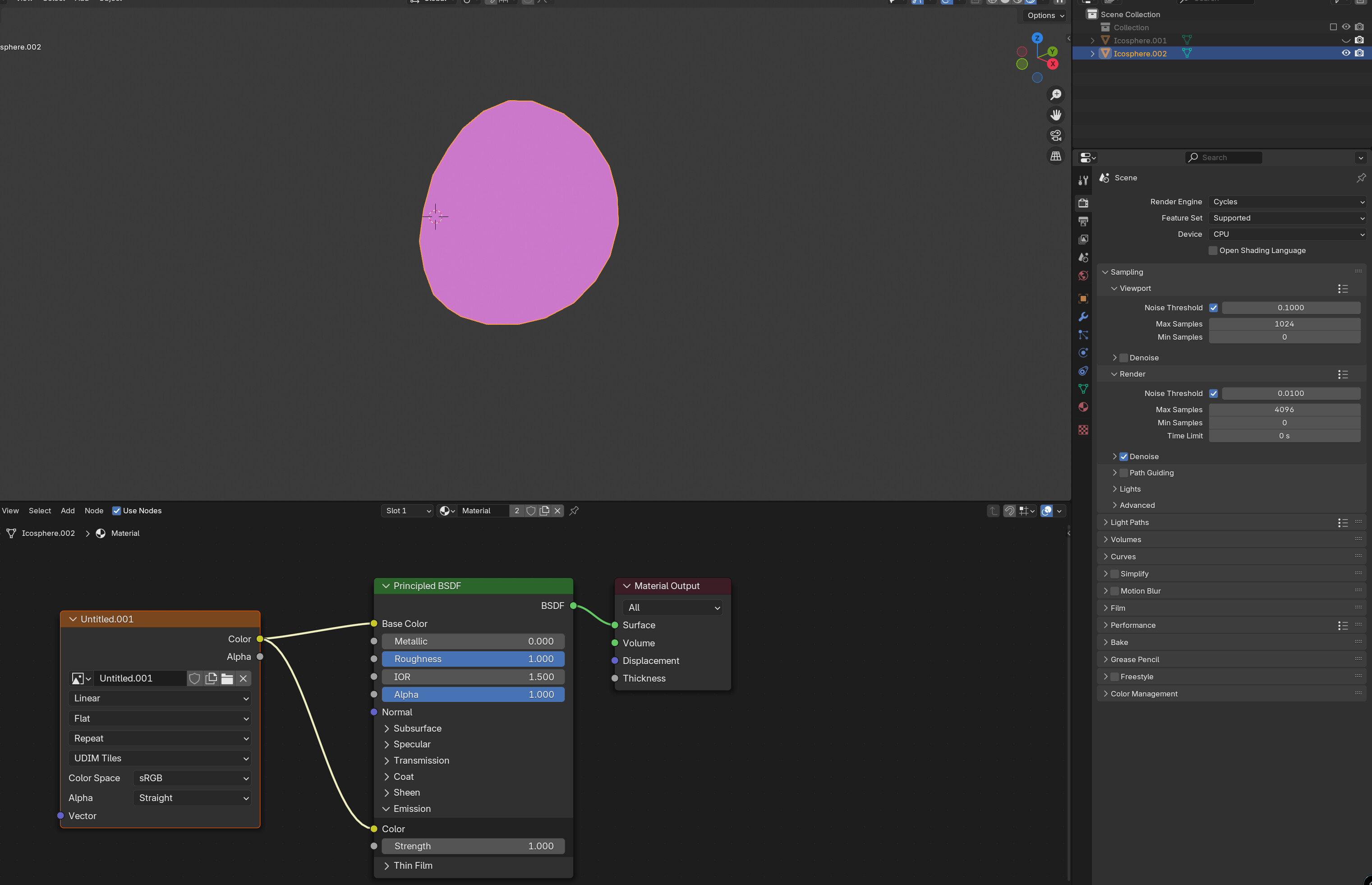The image size is (1372, 885).
Task: Toggle Render Noise Threshold checkbox
Action: click(x=1213, y=394)
